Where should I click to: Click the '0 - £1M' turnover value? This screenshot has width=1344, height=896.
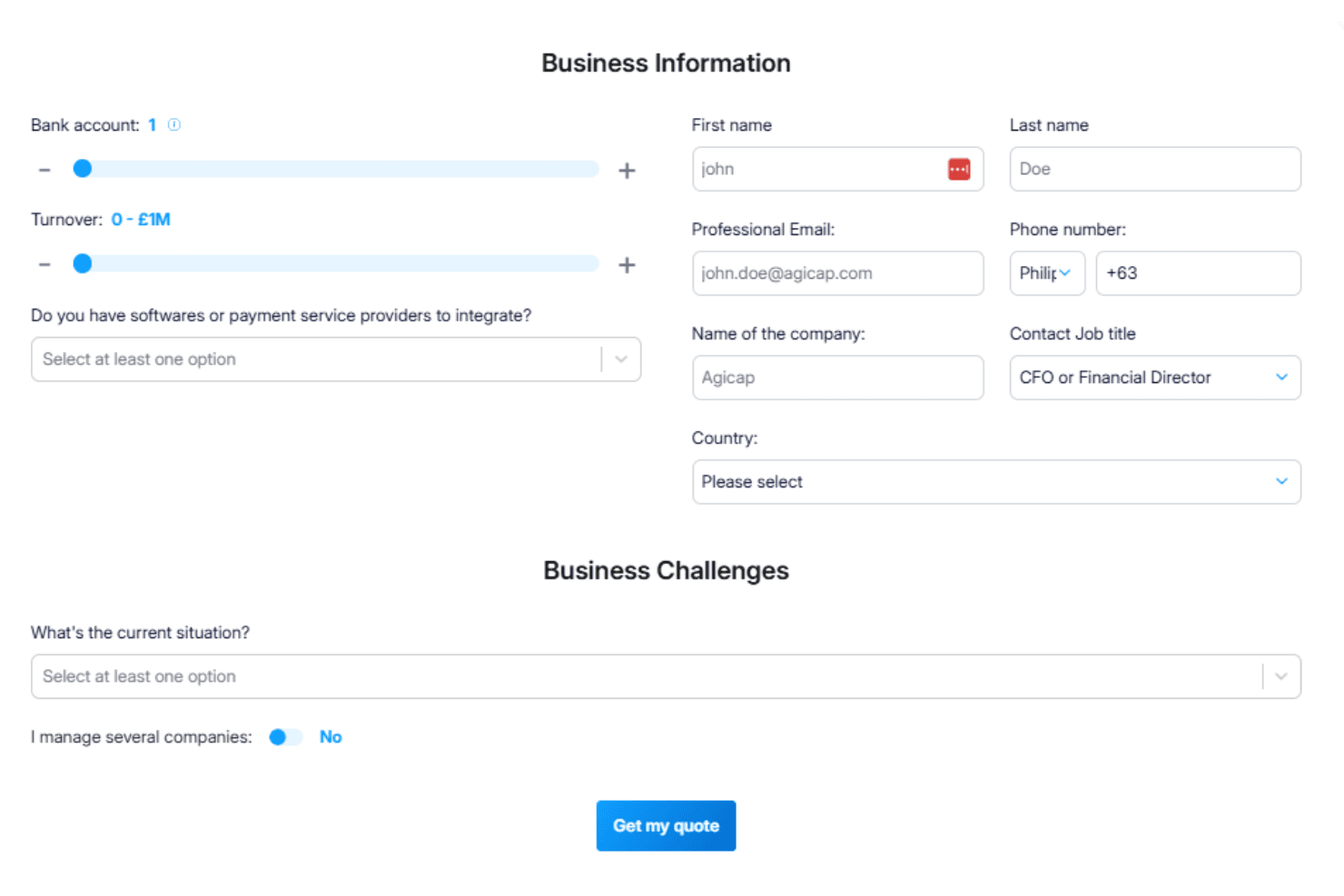pyautogui.click(x=141, y=220)
